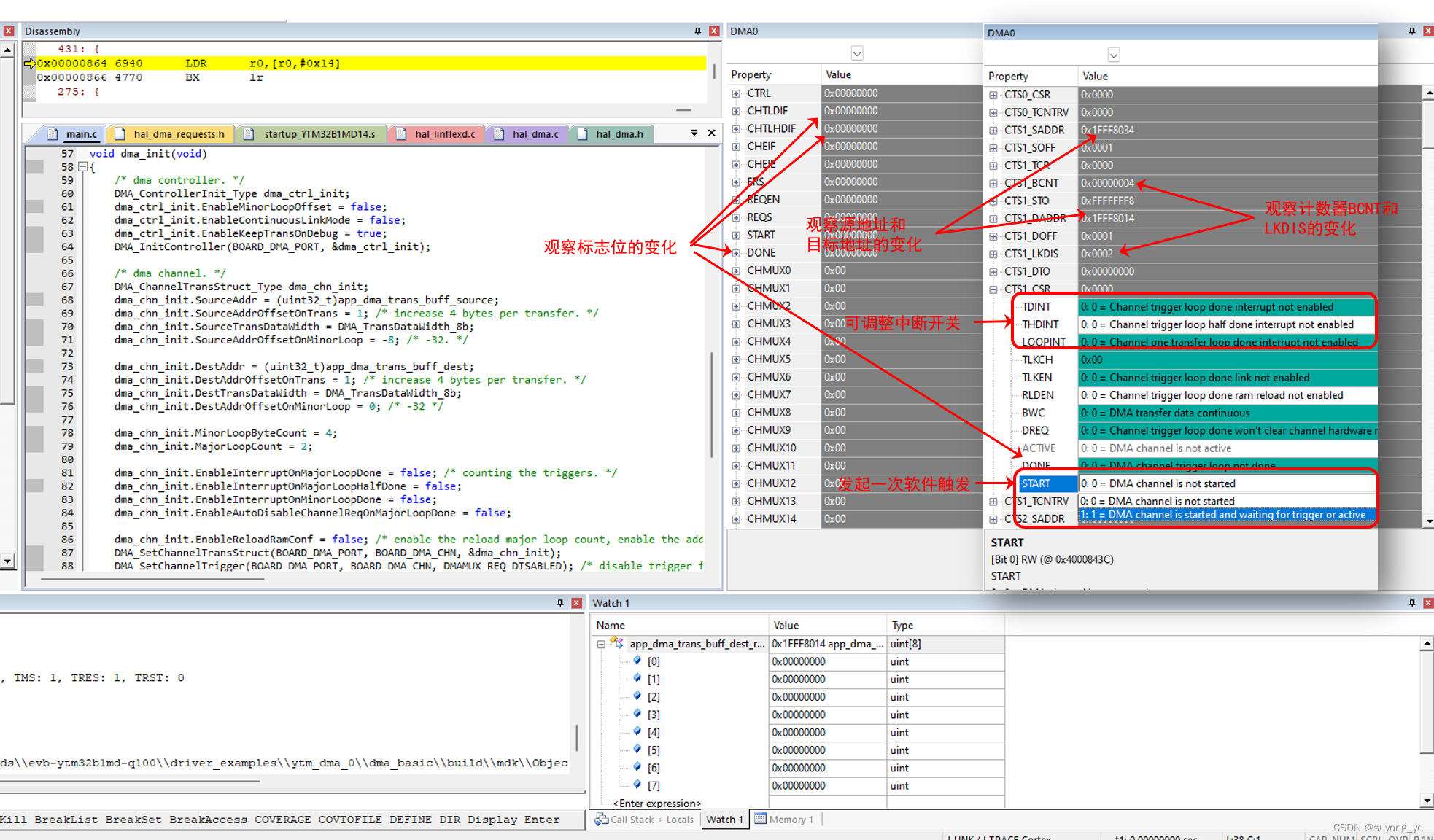Screen dimensions: 1434x840
Task: Select the RLDEN field value
Action: coord(1228,395)
